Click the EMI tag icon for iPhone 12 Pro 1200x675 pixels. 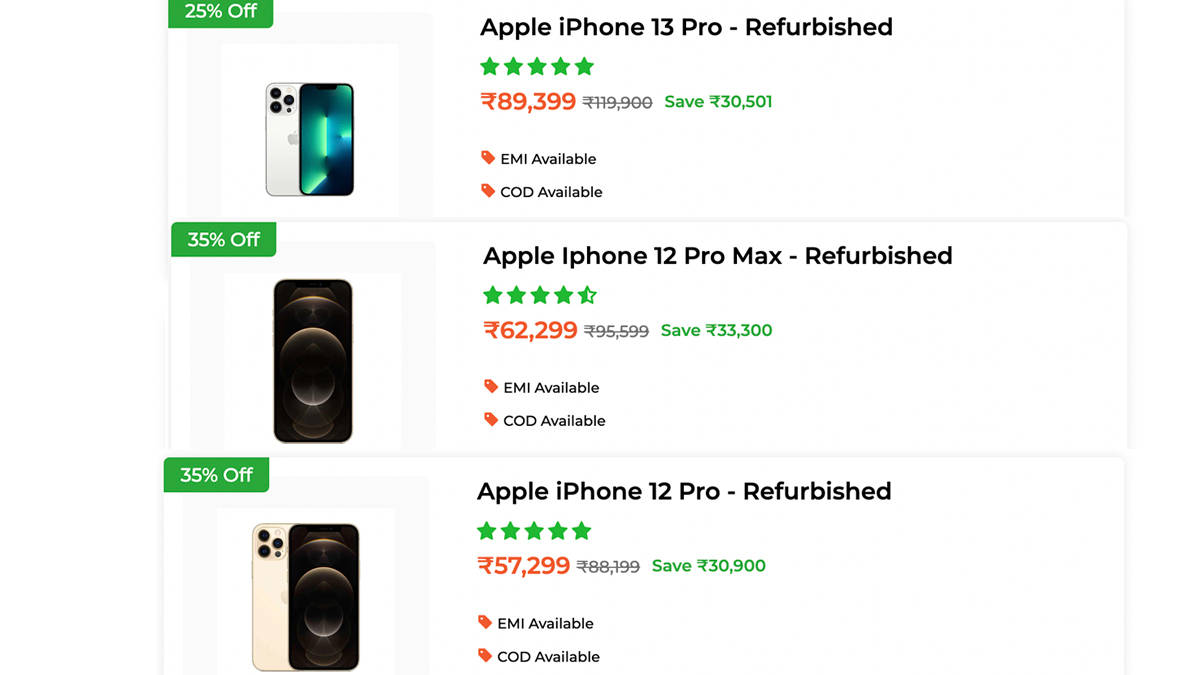(486, 623)
